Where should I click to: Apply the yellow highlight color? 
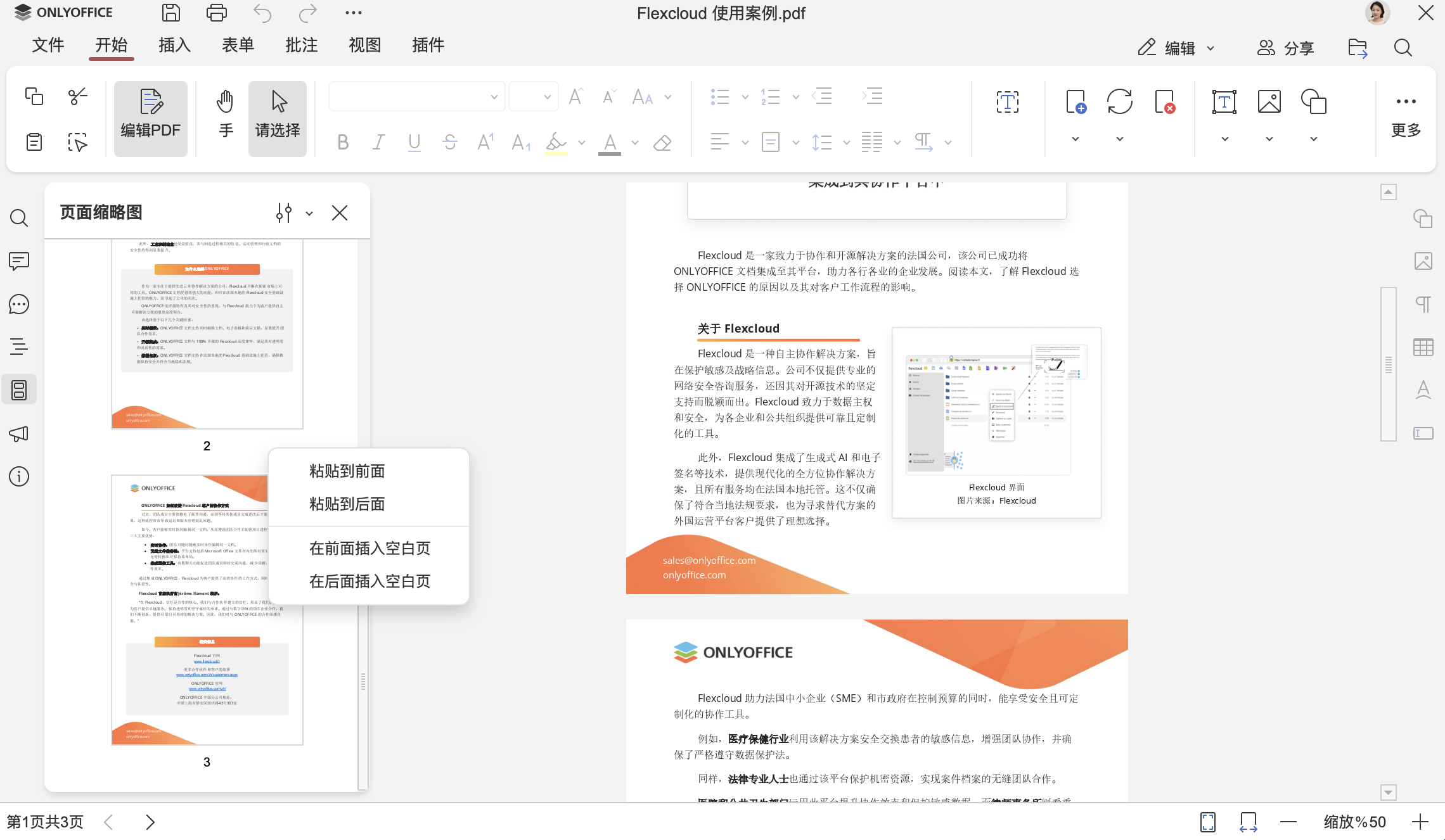click(556, 143)
